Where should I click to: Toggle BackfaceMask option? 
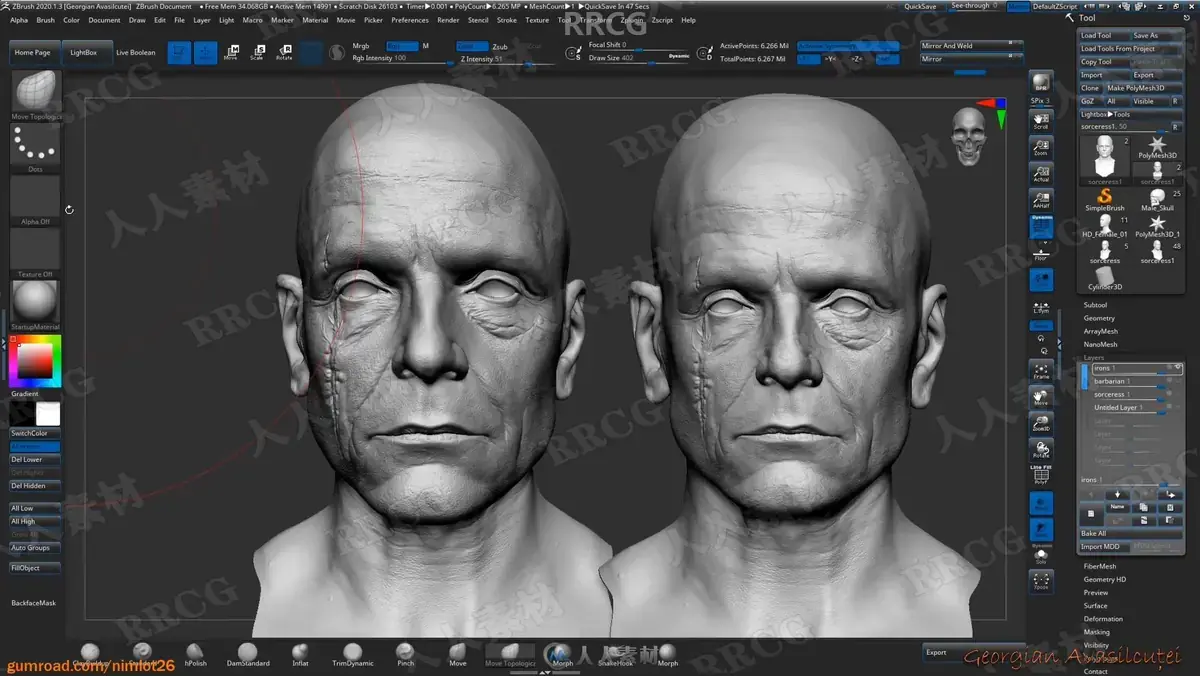click(x=34, y=603)
